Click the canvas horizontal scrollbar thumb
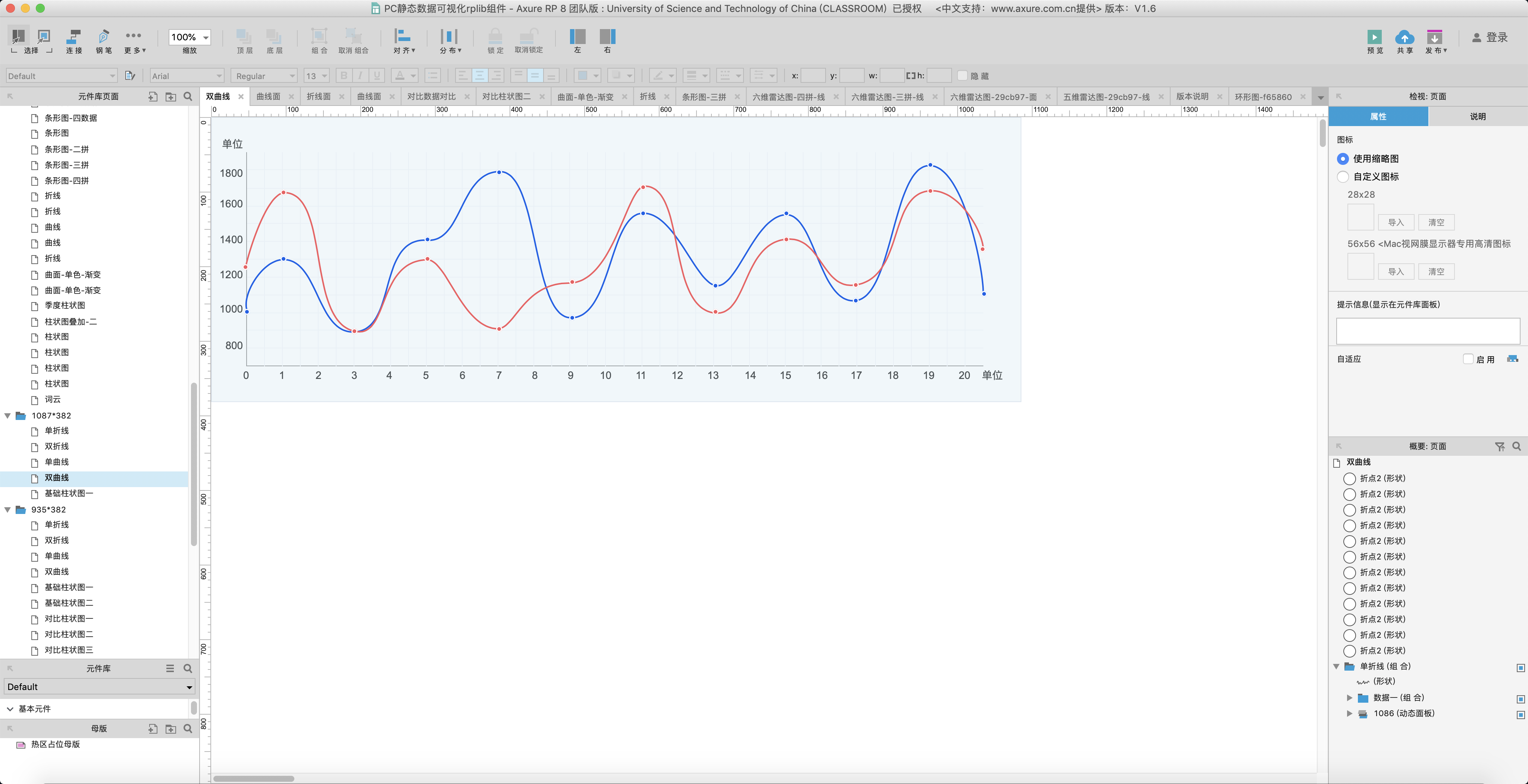Viewport: 1528px width, 784px height. (254, 779)
